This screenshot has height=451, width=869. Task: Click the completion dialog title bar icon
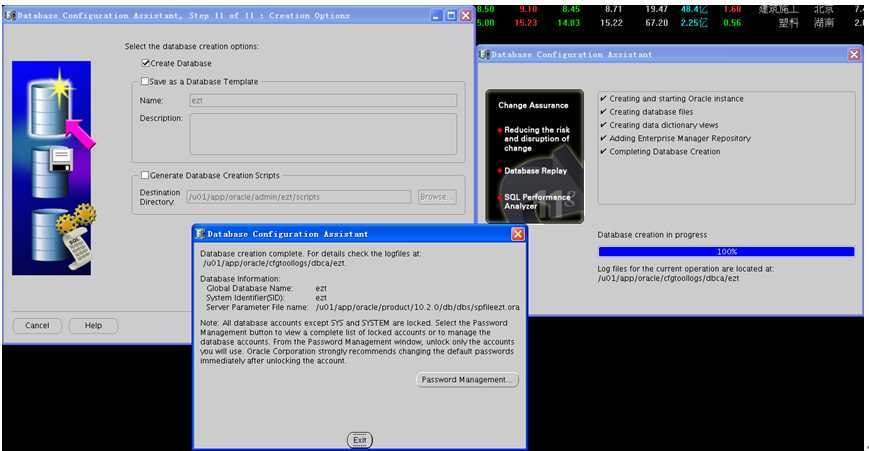click(200, 234)
